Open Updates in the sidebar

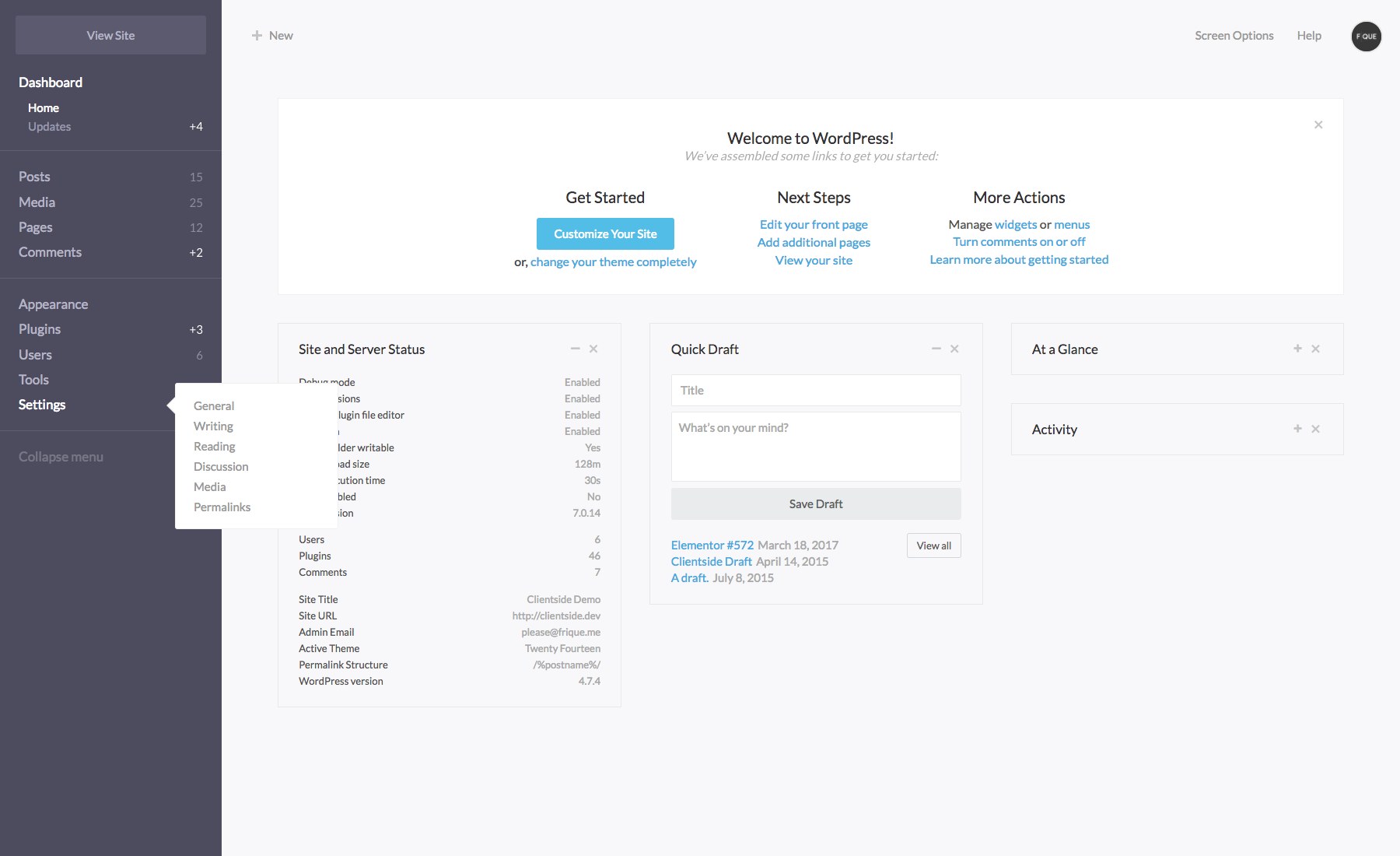pos(49,126)
